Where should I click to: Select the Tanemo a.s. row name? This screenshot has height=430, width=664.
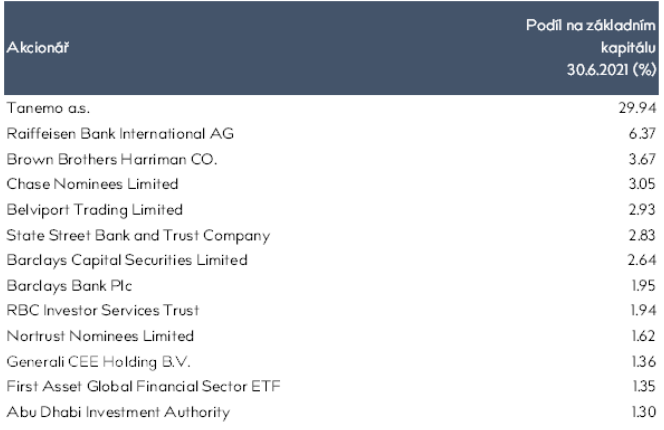click(x=48, y=108)
